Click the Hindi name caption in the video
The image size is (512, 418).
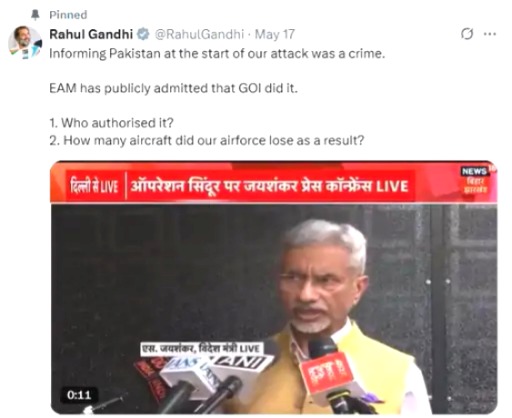click(202, 349)
